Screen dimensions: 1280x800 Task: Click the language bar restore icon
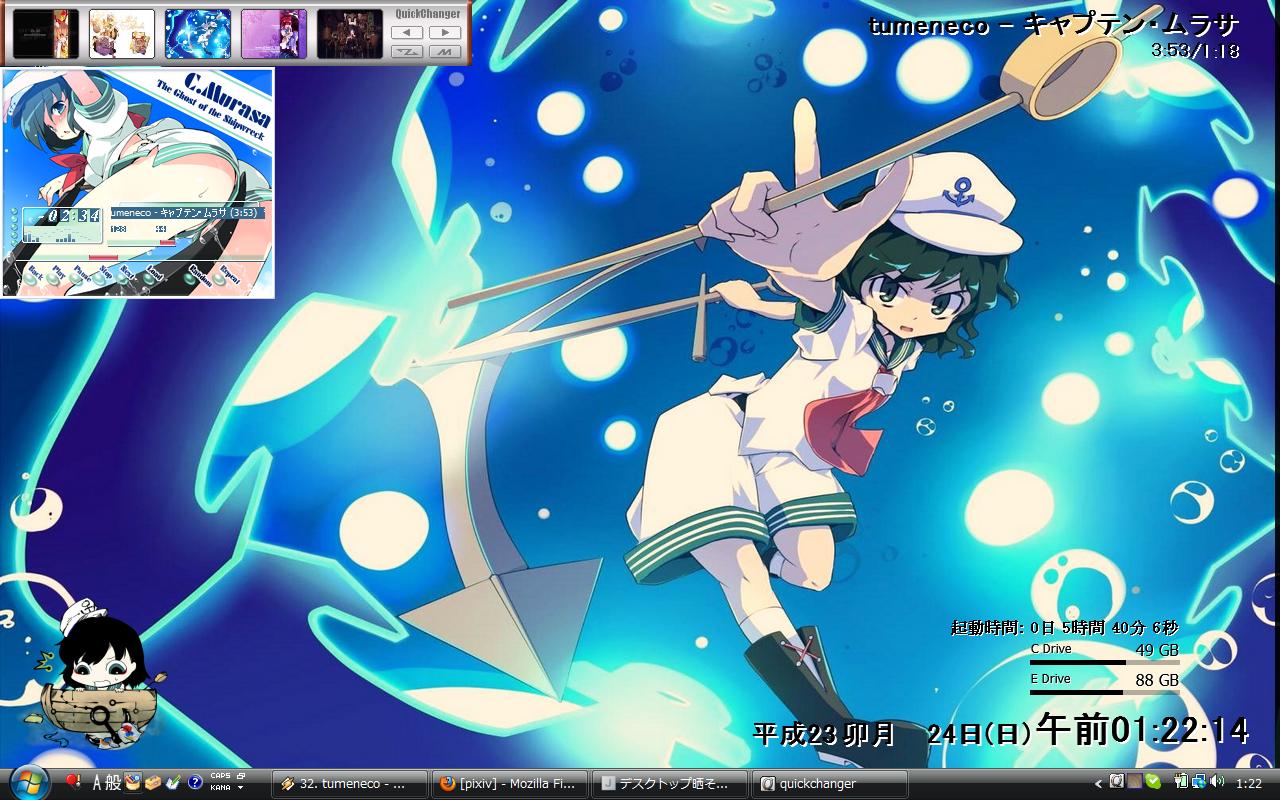[x=241, y=777]
